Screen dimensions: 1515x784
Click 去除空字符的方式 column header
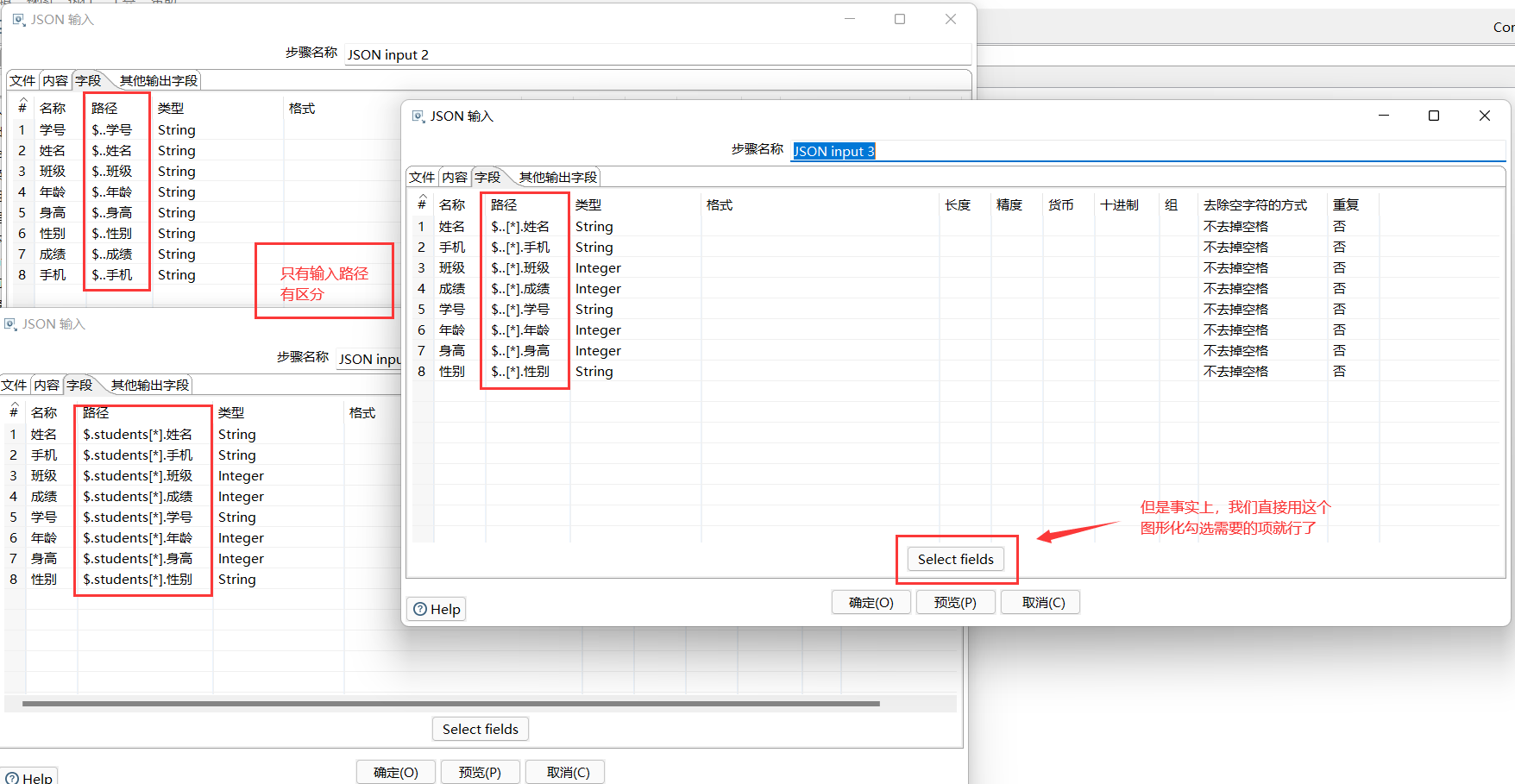click(x=1262, y=204)
